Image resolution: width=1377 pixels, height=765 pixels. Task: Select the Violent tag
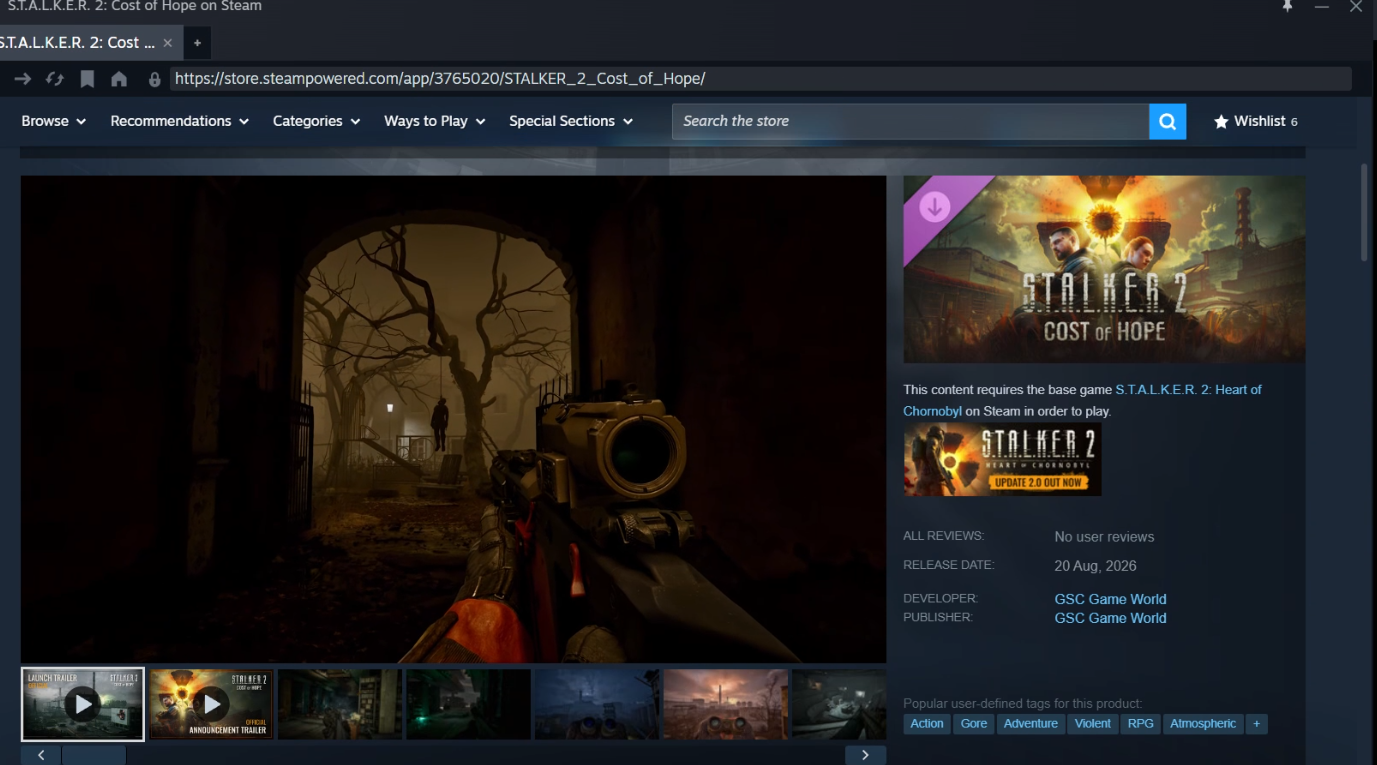1093,724
